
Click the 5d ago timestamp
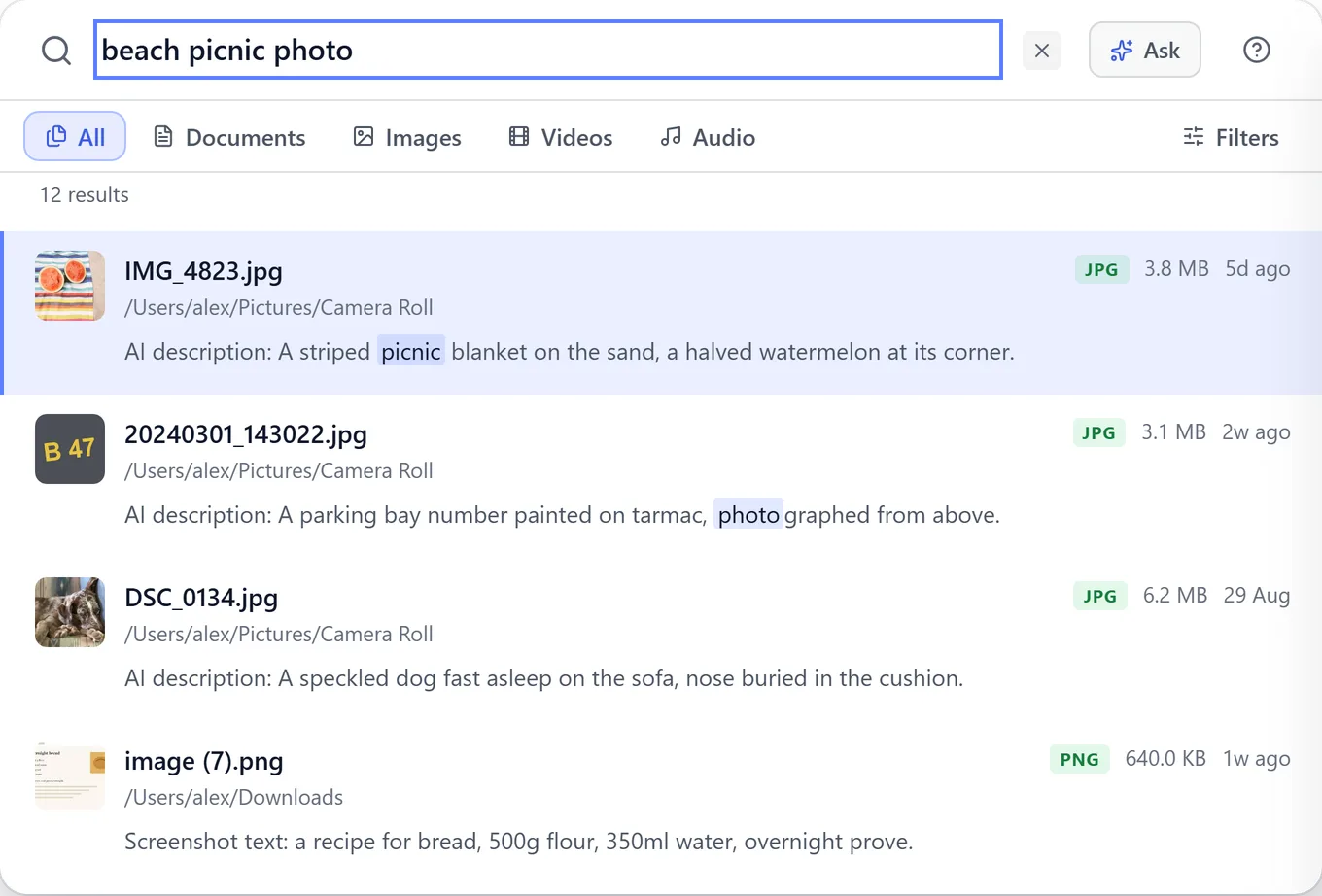1258,268
